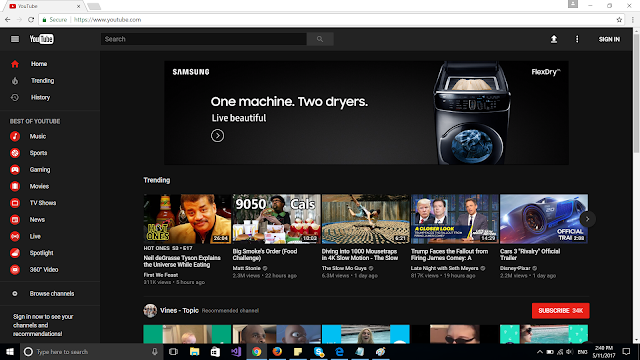Screen dimensions: 640x360
Task: Play Trump Faces the Fallout video thumbnail
Action: (x=455, y=219)
